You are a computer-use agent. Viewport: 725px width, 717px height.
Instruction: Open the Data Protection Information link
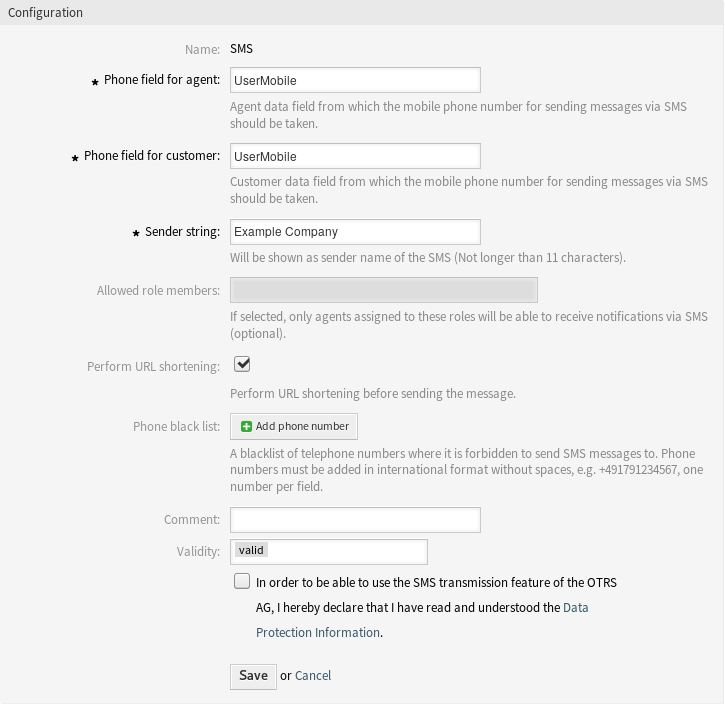click(x=318, y=632)
